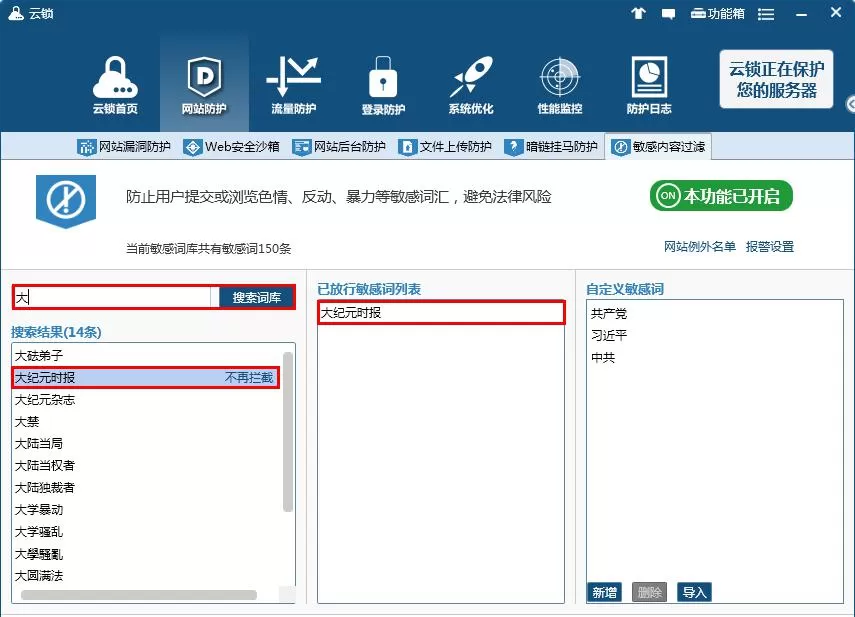Click the sensitive-word search input field
The height and width of the screenshot is (617, 855).
click(112, 297)
